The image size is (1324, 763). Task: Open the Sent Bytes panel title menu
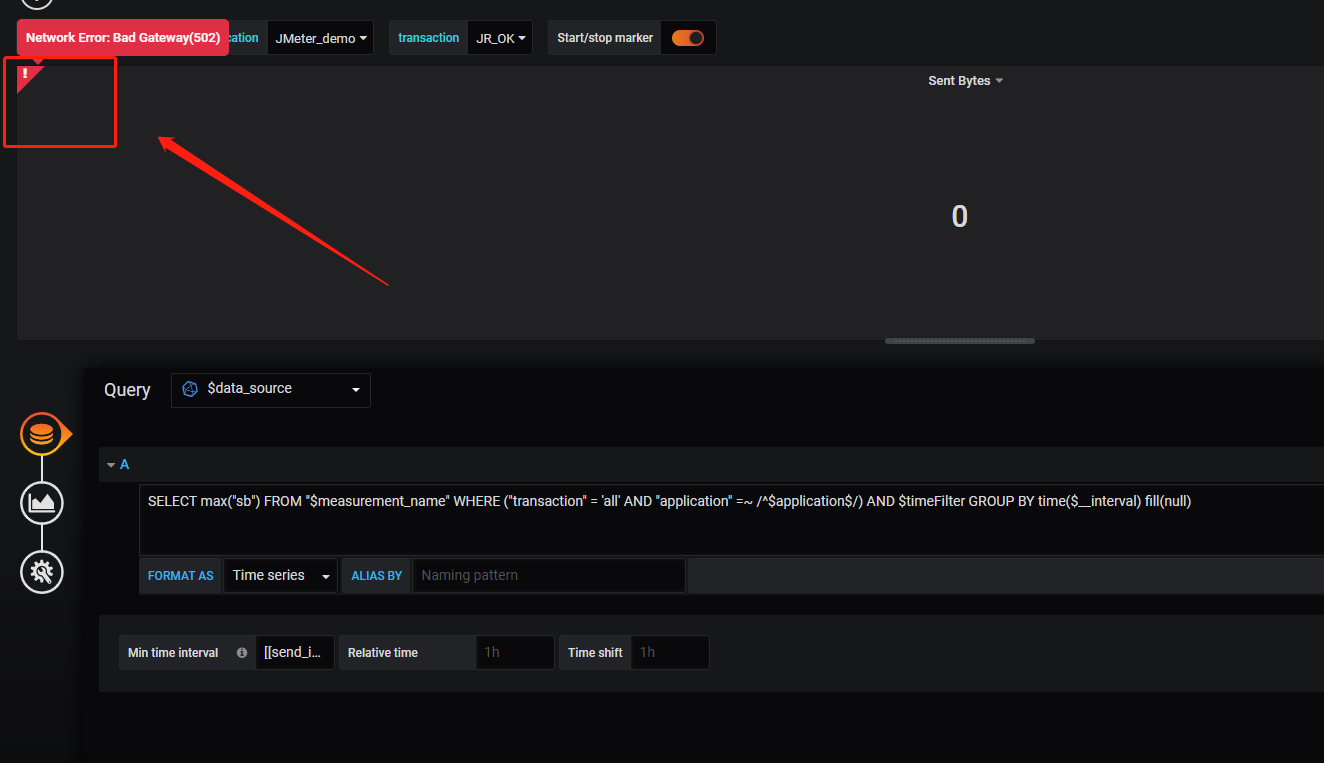[965, 81]
